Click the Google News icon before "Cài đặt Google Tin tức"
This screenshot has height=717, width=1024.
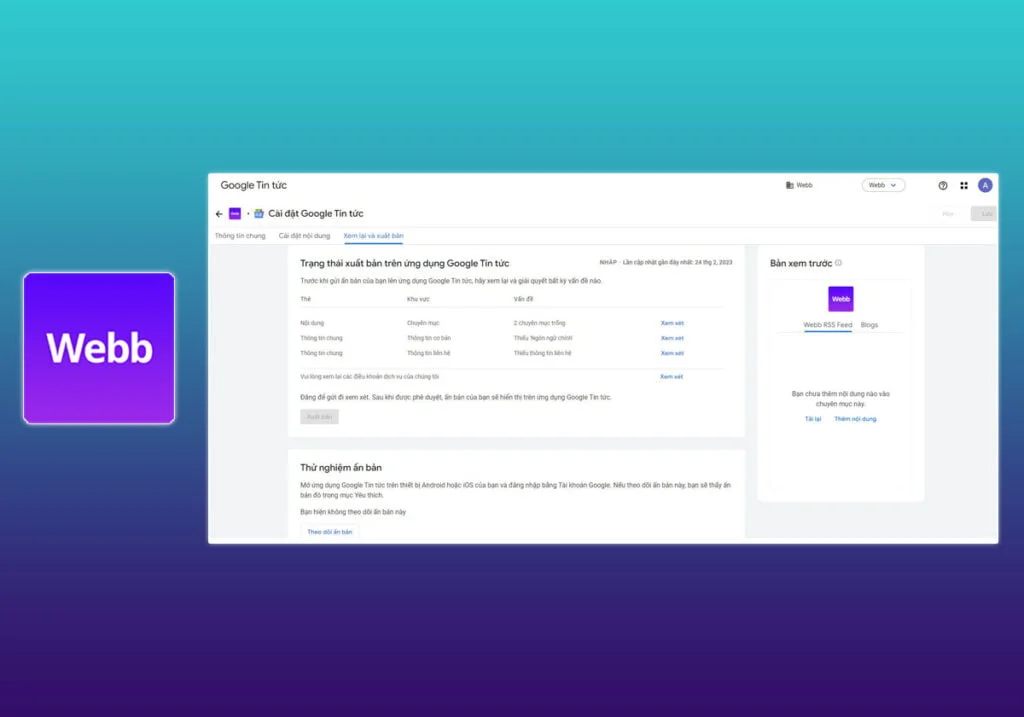(x=259, y=214)
